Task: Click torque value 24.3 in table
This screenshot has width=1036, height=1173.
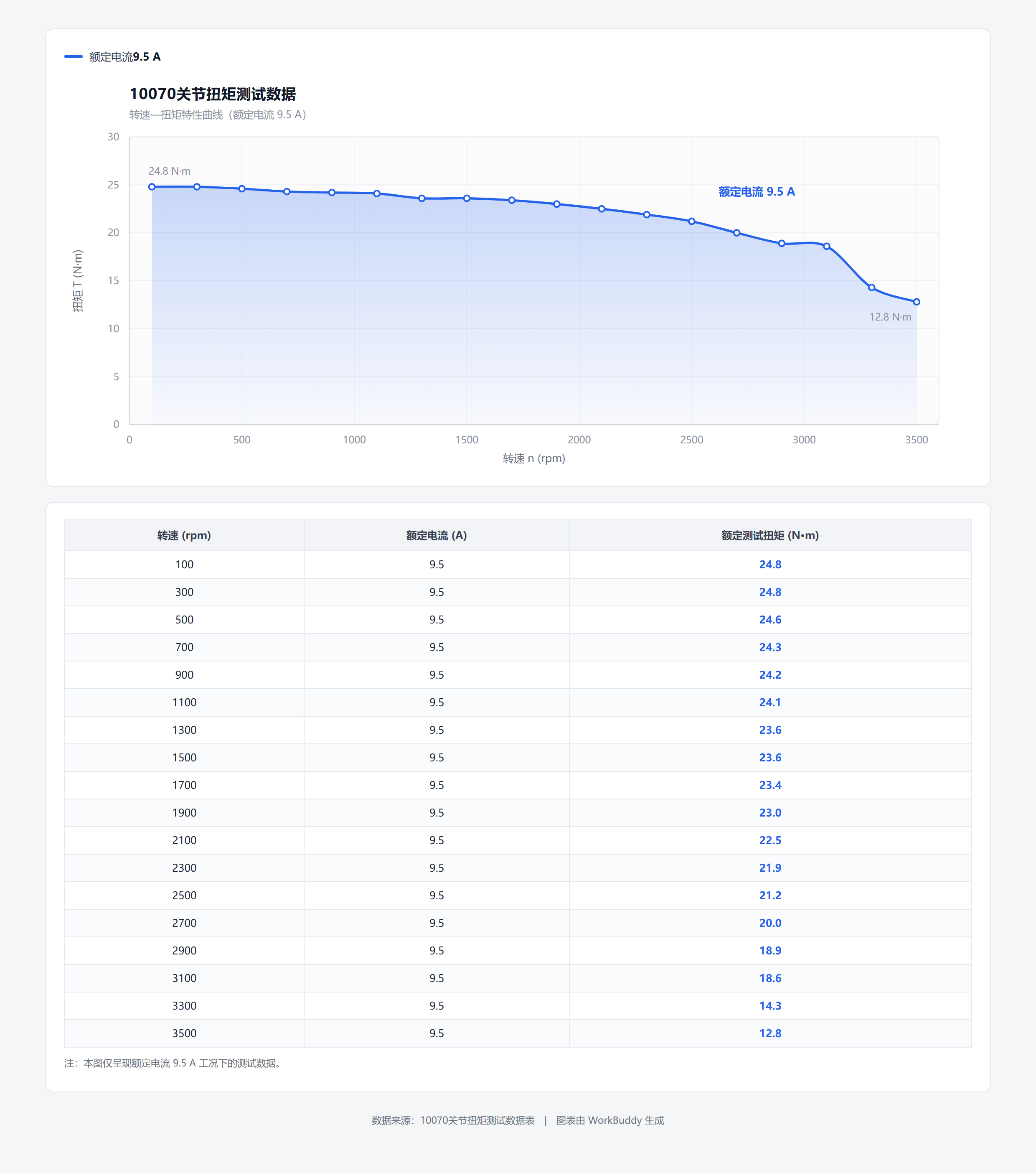Action: [770, 647]
